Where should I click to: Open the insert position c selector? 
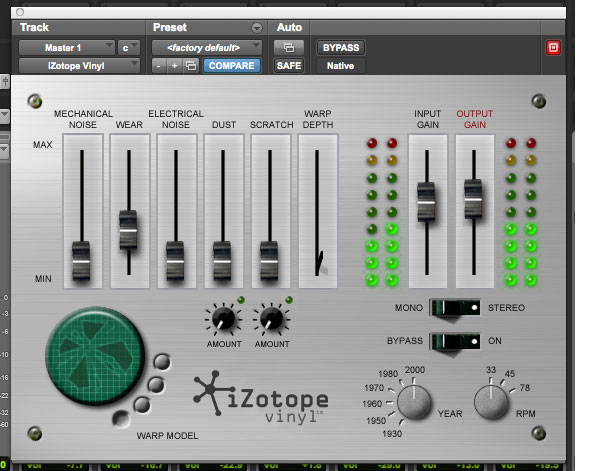[x=129, y=48]
